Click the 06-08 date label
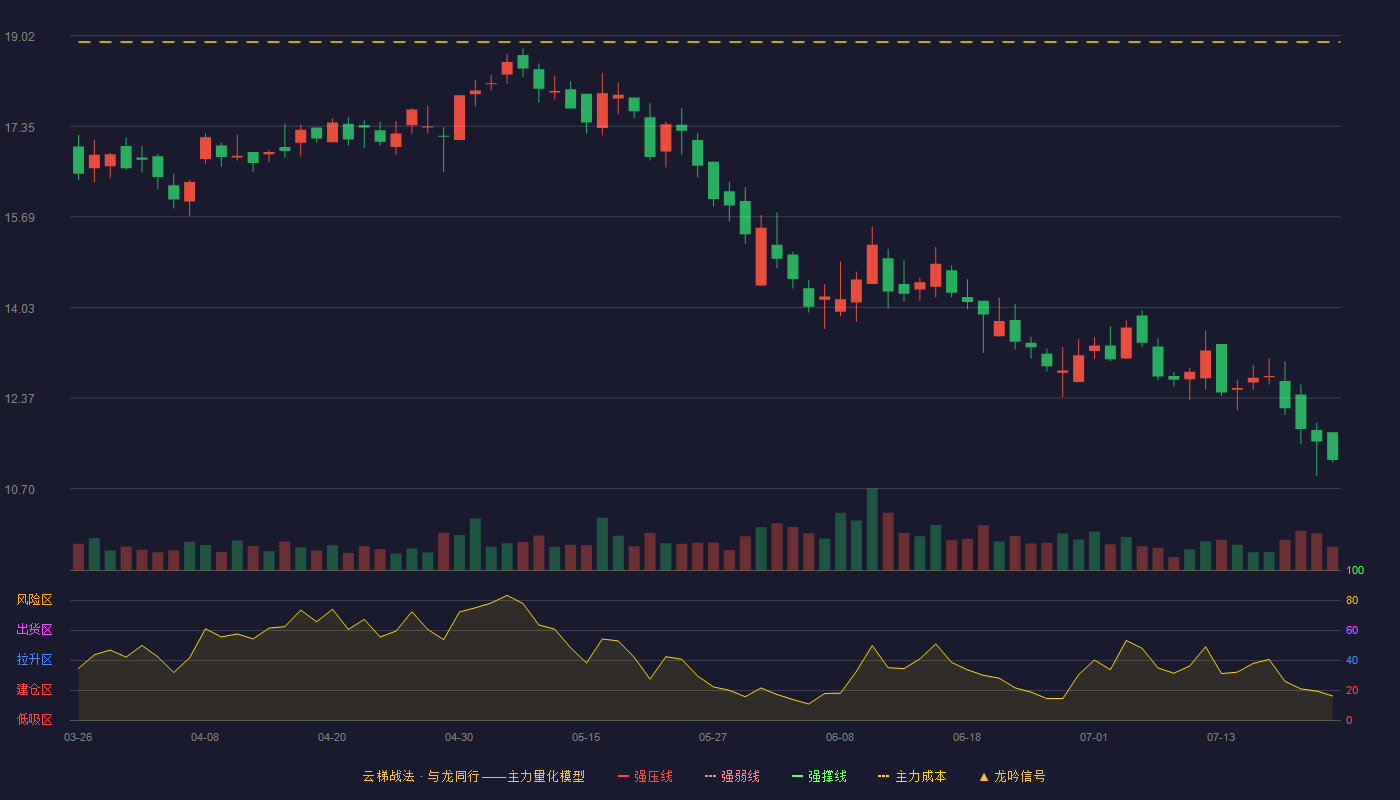The height and width of the screenshot is (800, 1400). [x=840, y=737]
